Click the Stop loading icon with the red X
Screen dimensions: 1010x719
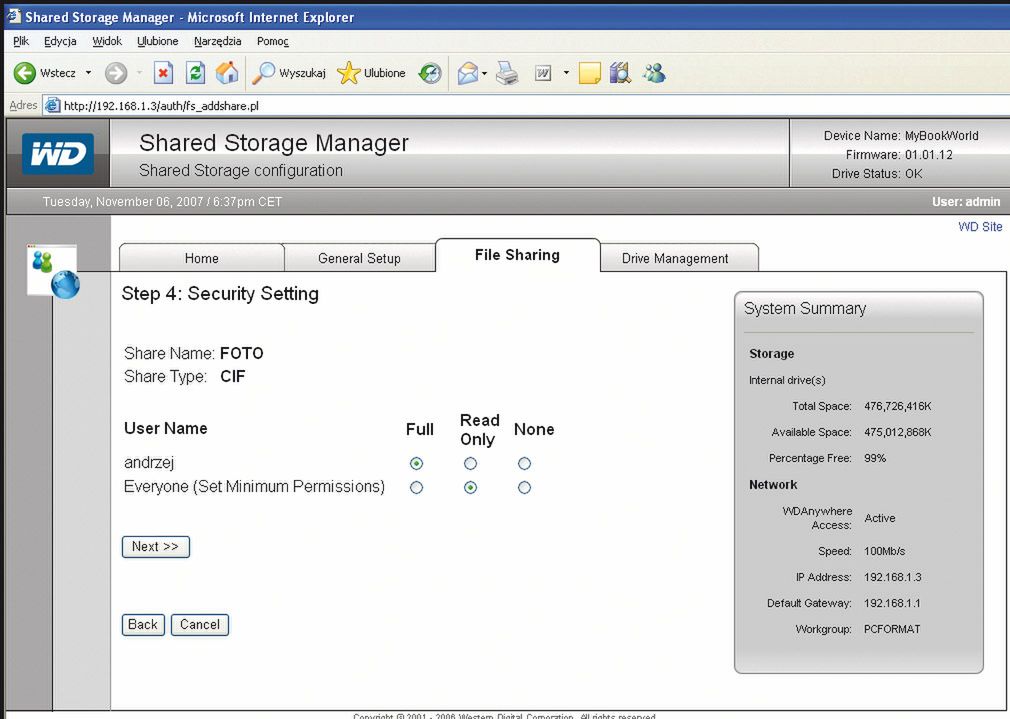pyautogui.click(x=164, y=73)
